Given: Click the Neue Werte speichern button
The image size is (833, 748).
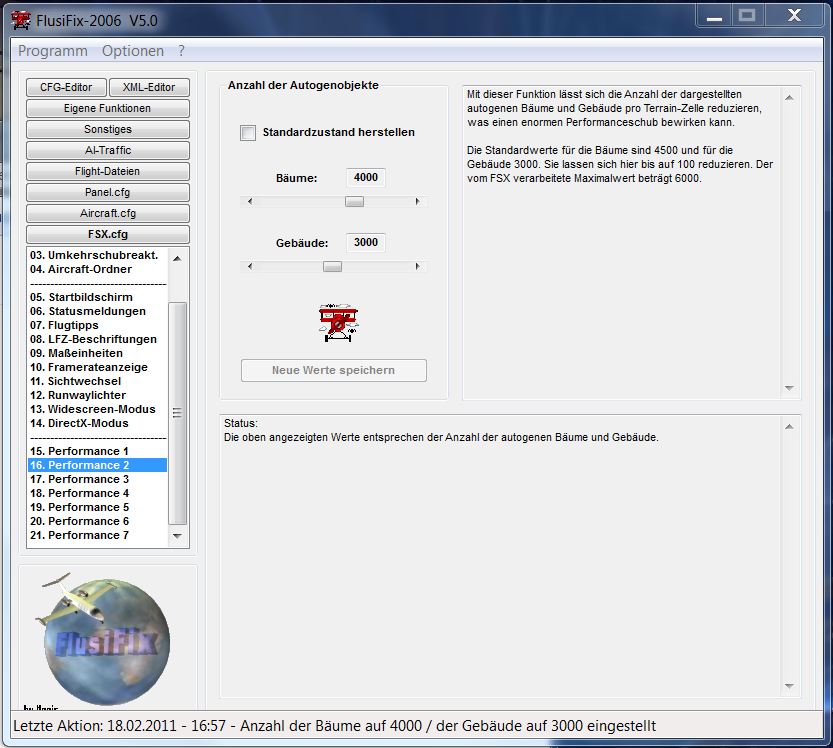Looking at the screenshot, I should (x=334, y=370).
